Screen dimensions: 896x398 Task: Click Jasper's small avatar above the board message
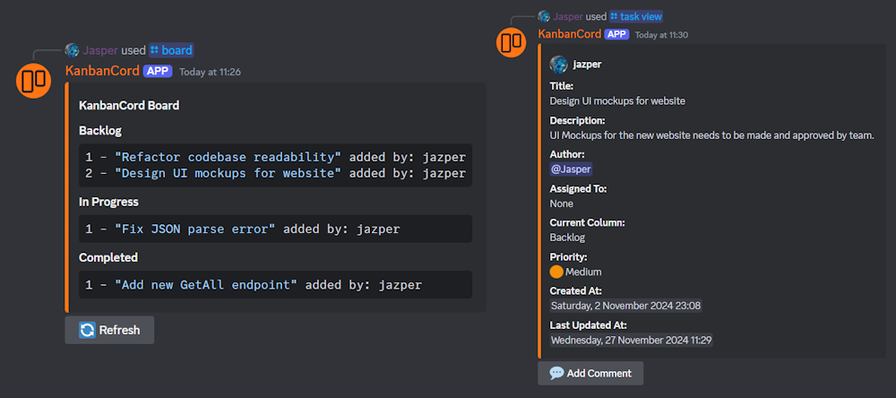click(x=72, y=50)
